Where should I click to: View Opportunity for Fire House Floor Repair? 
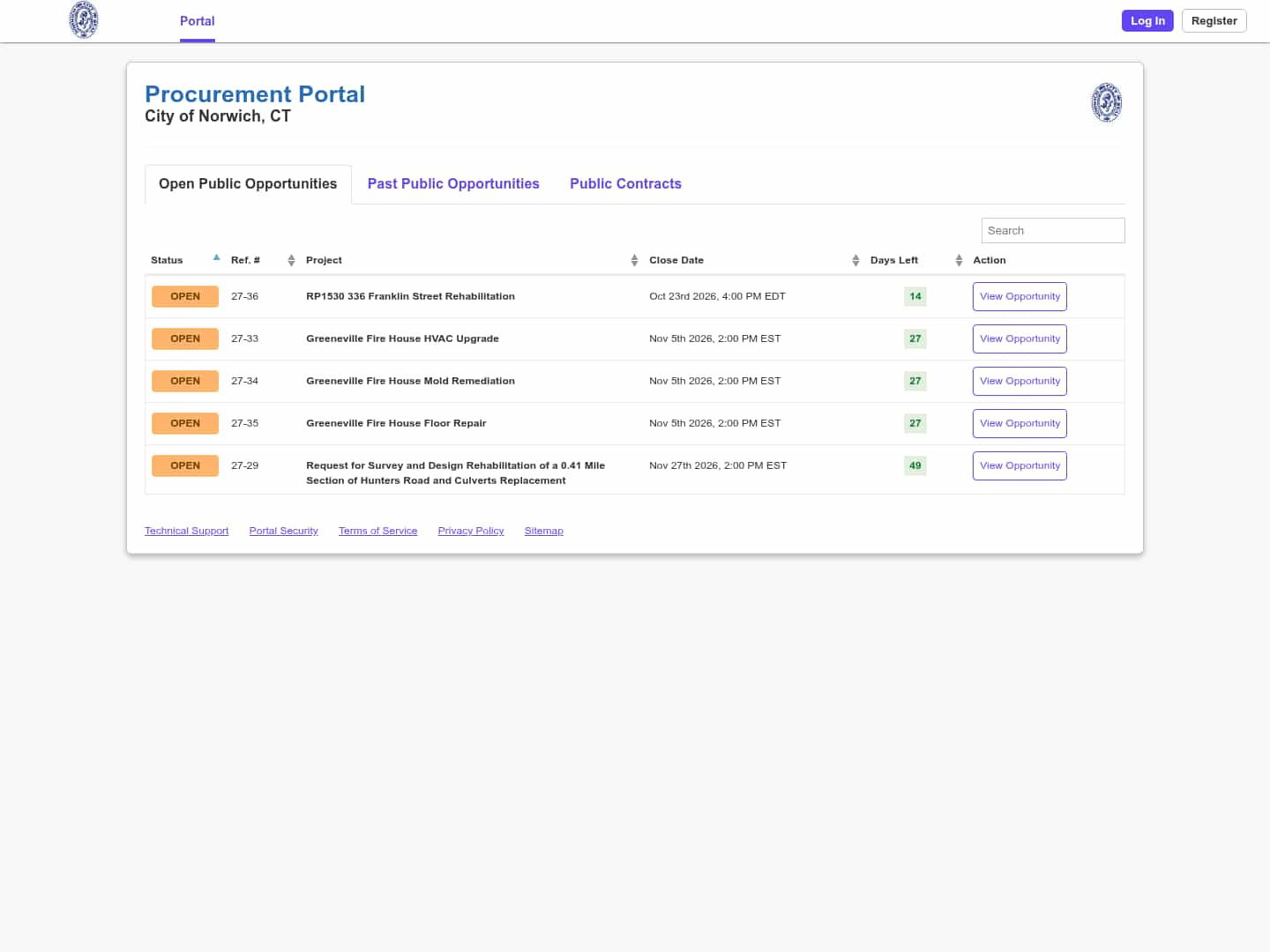click(1020, 423)
